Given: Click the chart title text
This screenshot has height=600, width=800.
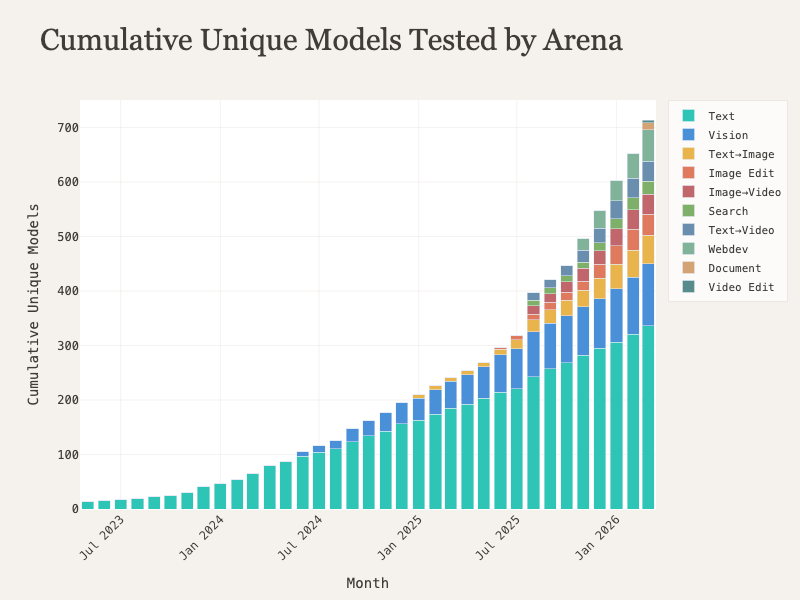Looking at the screenshot, I should [331, 40].
